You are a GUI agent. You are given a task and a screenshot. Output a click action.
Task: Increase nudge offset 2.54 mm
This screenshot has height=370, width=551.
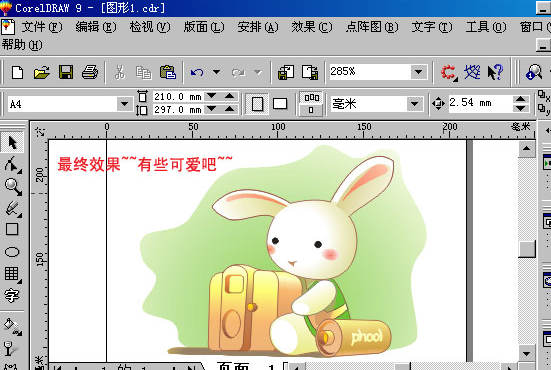coord(520,99)
